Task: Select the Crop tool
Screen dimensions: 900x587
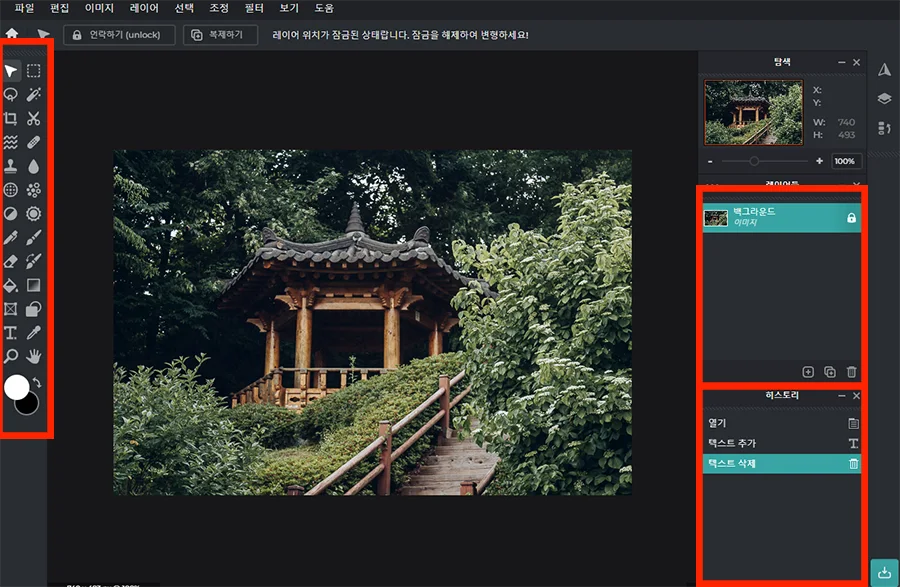Action: coord(12,118)
